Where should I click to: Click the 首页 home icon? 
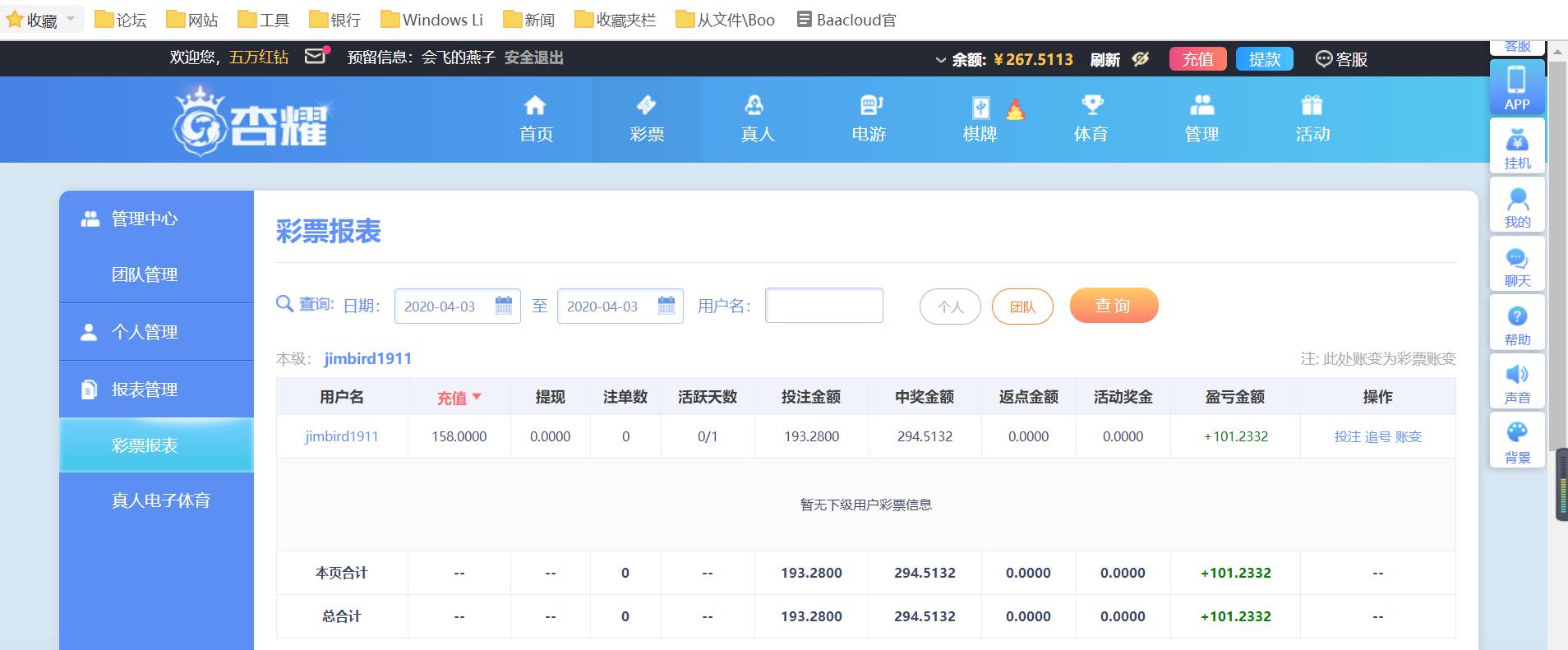tap(535, 106)
